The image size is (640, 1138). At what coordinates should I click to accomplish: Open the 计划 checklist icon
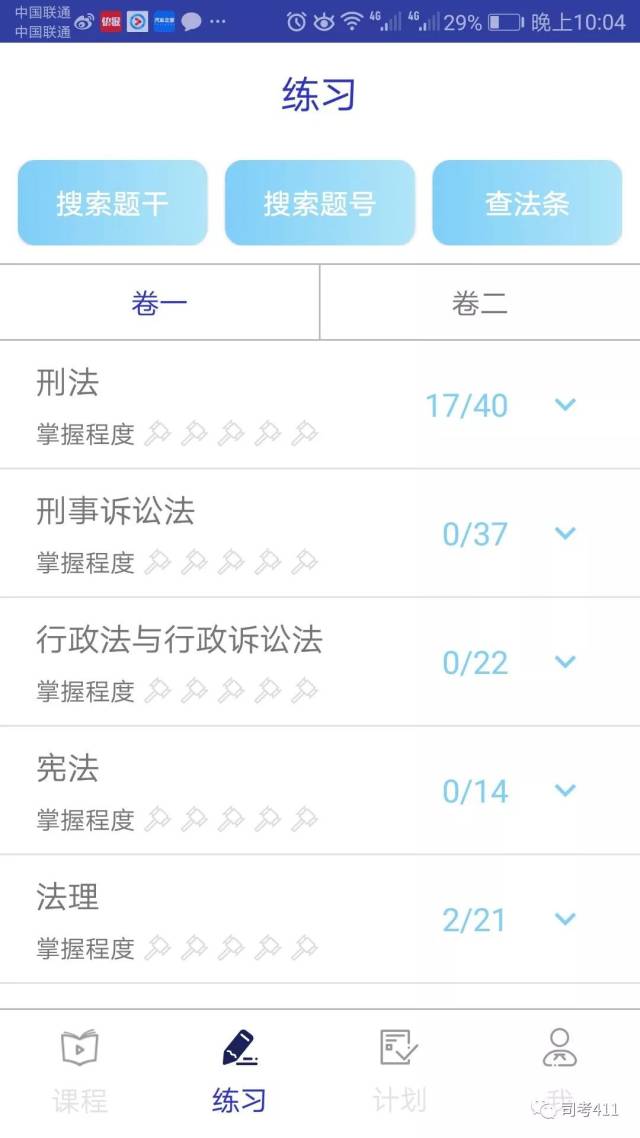(399, 1048)
